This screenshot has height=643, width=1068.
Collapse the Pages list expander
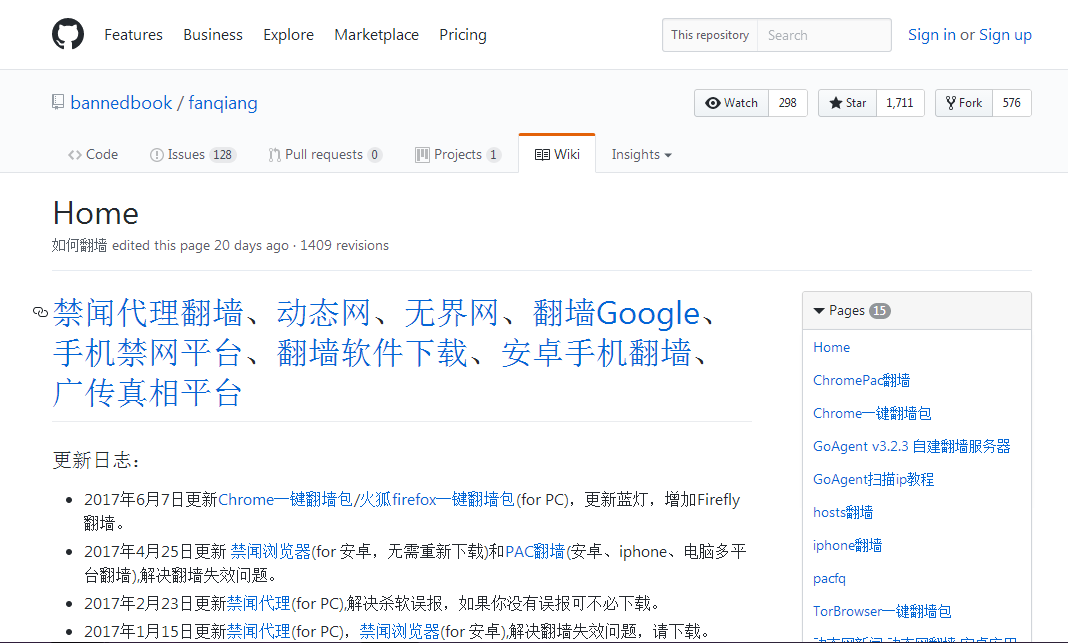tap(819, 311)
